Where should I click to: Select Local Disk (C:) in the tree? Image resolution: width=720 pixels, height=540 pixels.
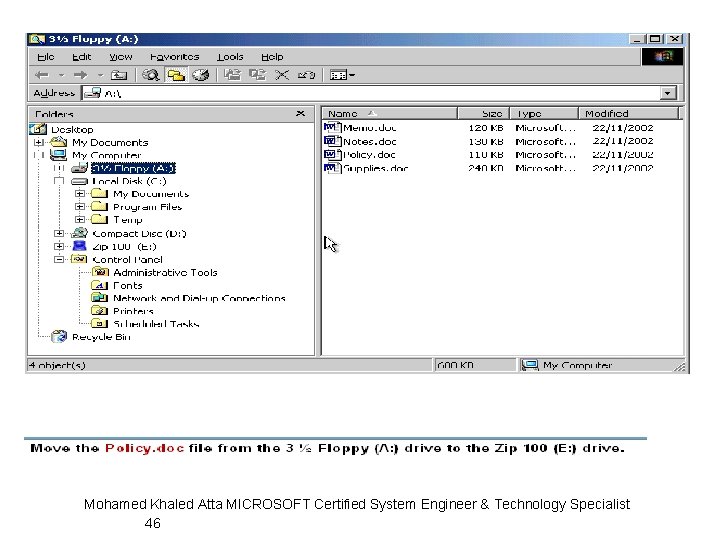tap(129, 181)
